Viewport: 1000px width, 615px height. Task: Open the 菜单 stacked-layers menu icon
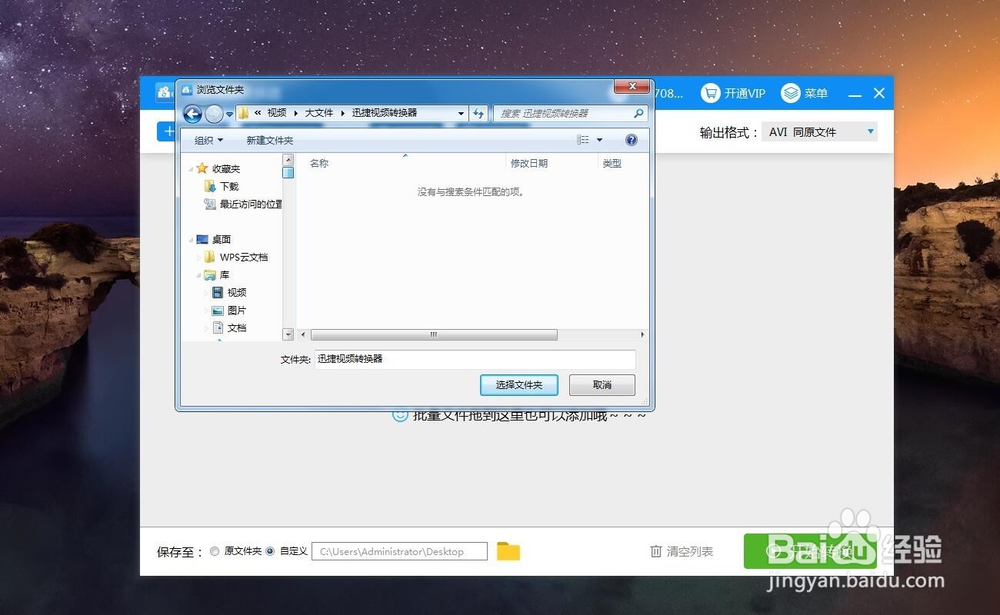pyautogui.click(x=791, y=93)
